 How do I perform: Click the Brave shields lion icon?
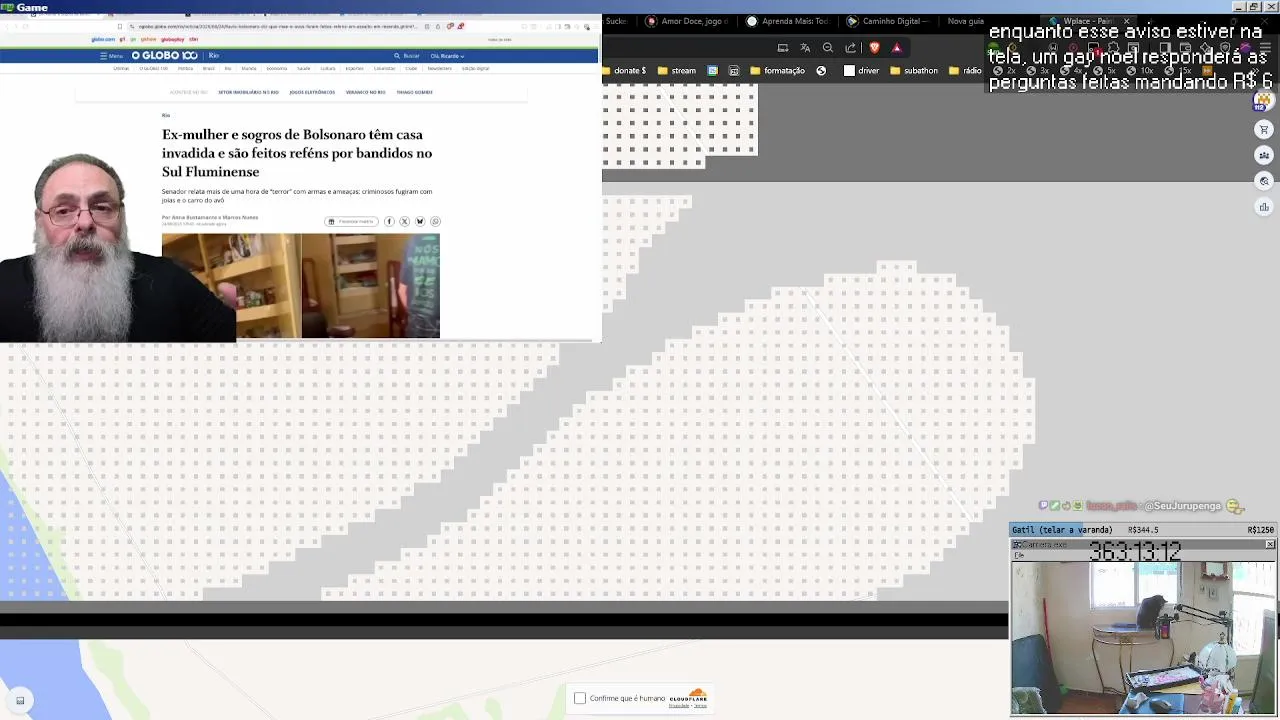coord(875,47)
